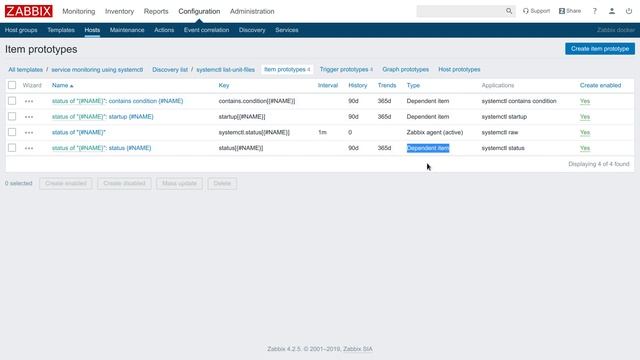Click Zabbix agent (active) type cell

tap(435, 132)
